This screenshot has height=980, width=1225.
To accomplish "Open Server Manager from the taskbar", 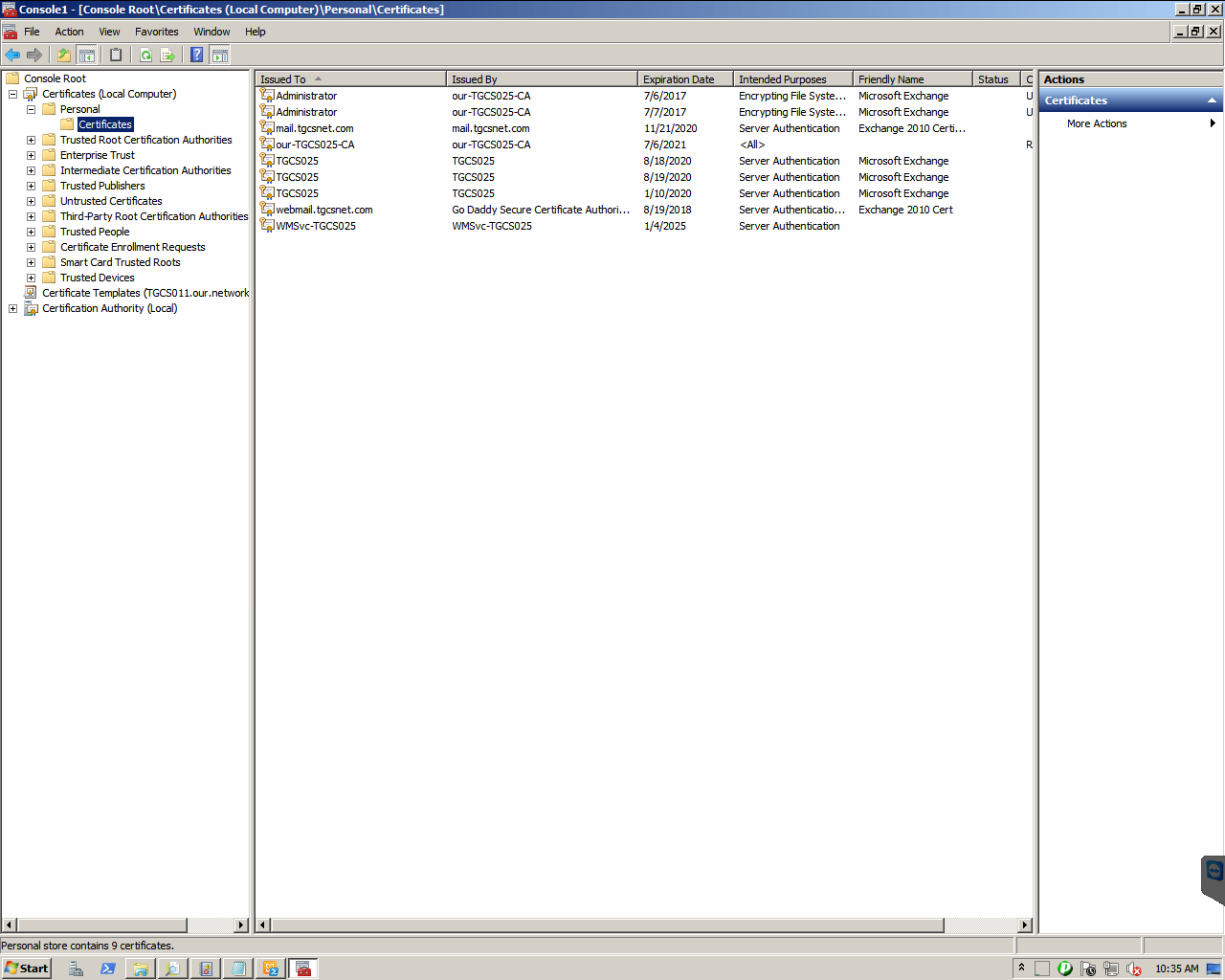I will click(76, 969).
